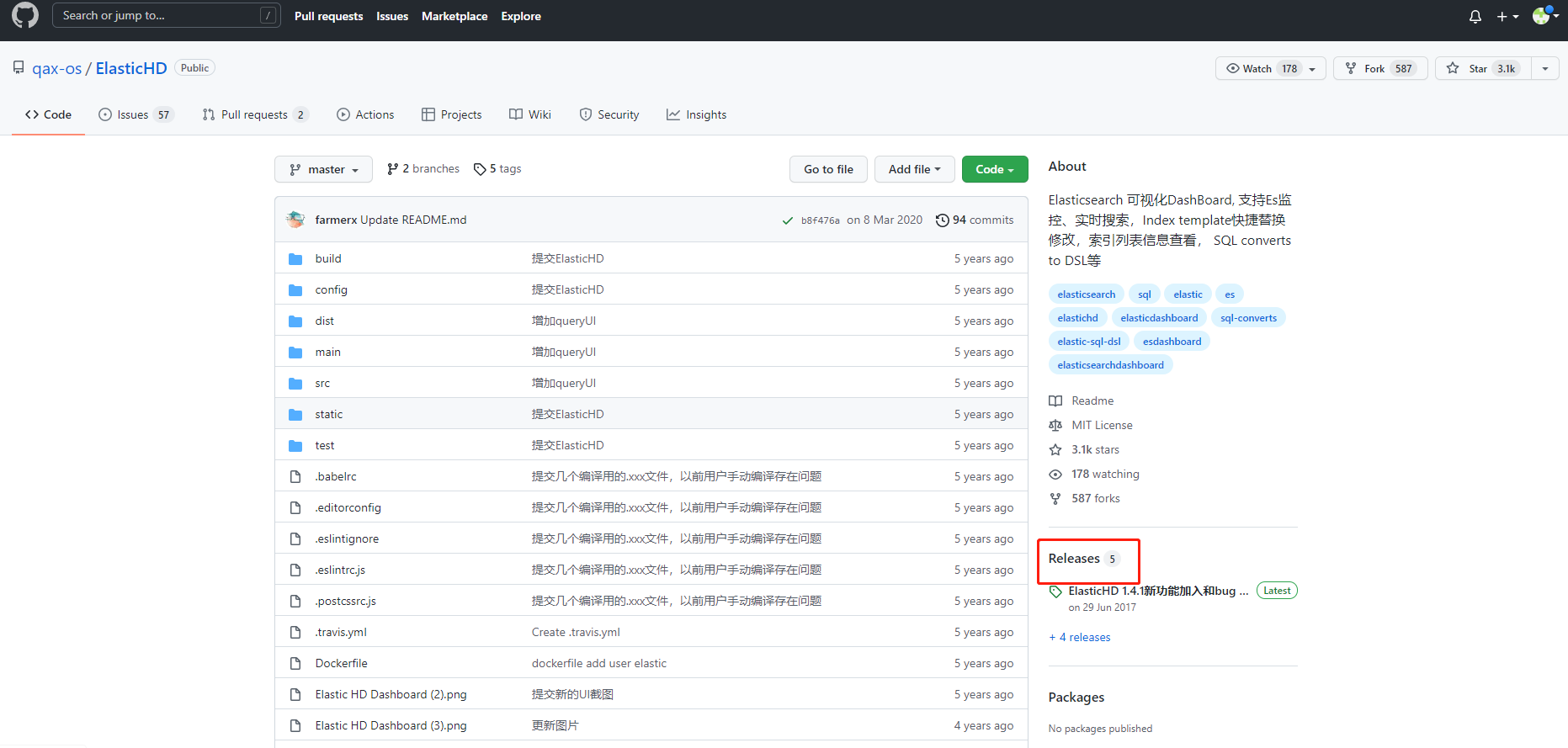Click the Releases heading link

(x=1074, y=559)
